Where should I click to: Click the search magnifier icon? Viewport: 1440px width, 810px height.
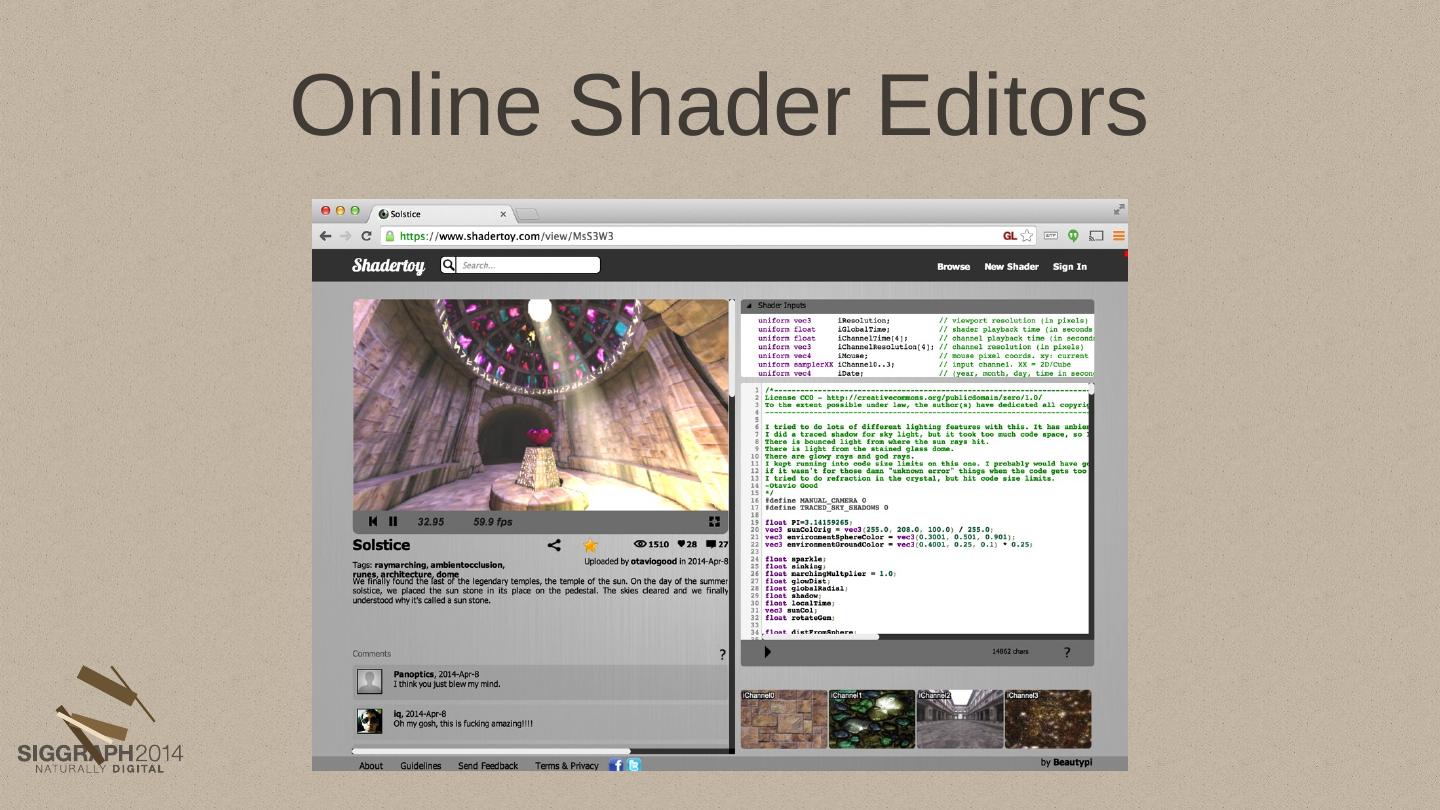pyautogui.click(x=448, y=265)
